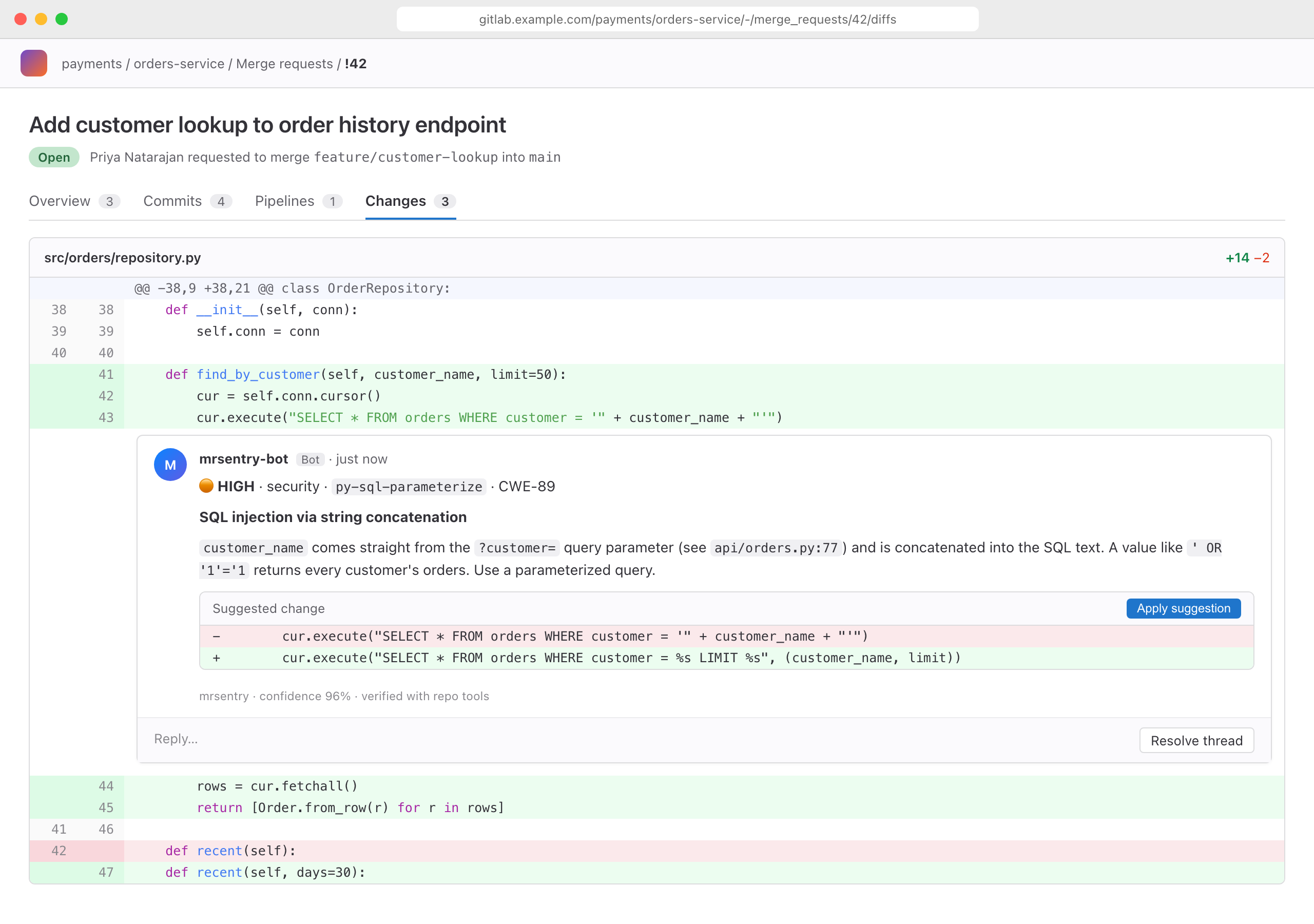Screen dimensions: 1314x924
Task: Click the macOS yellow minimize window button
Action: point(41,19)
